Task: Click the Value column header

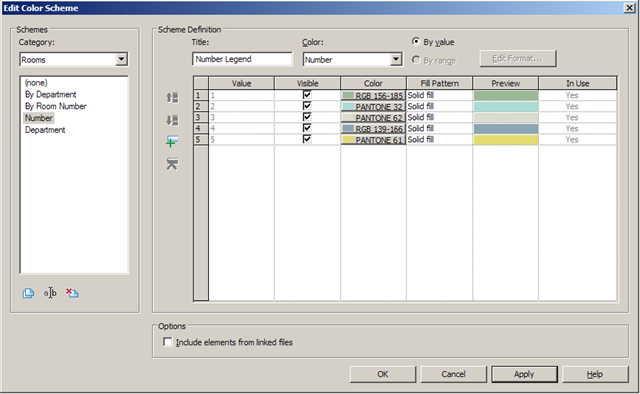Action: (x=241, y=83)
